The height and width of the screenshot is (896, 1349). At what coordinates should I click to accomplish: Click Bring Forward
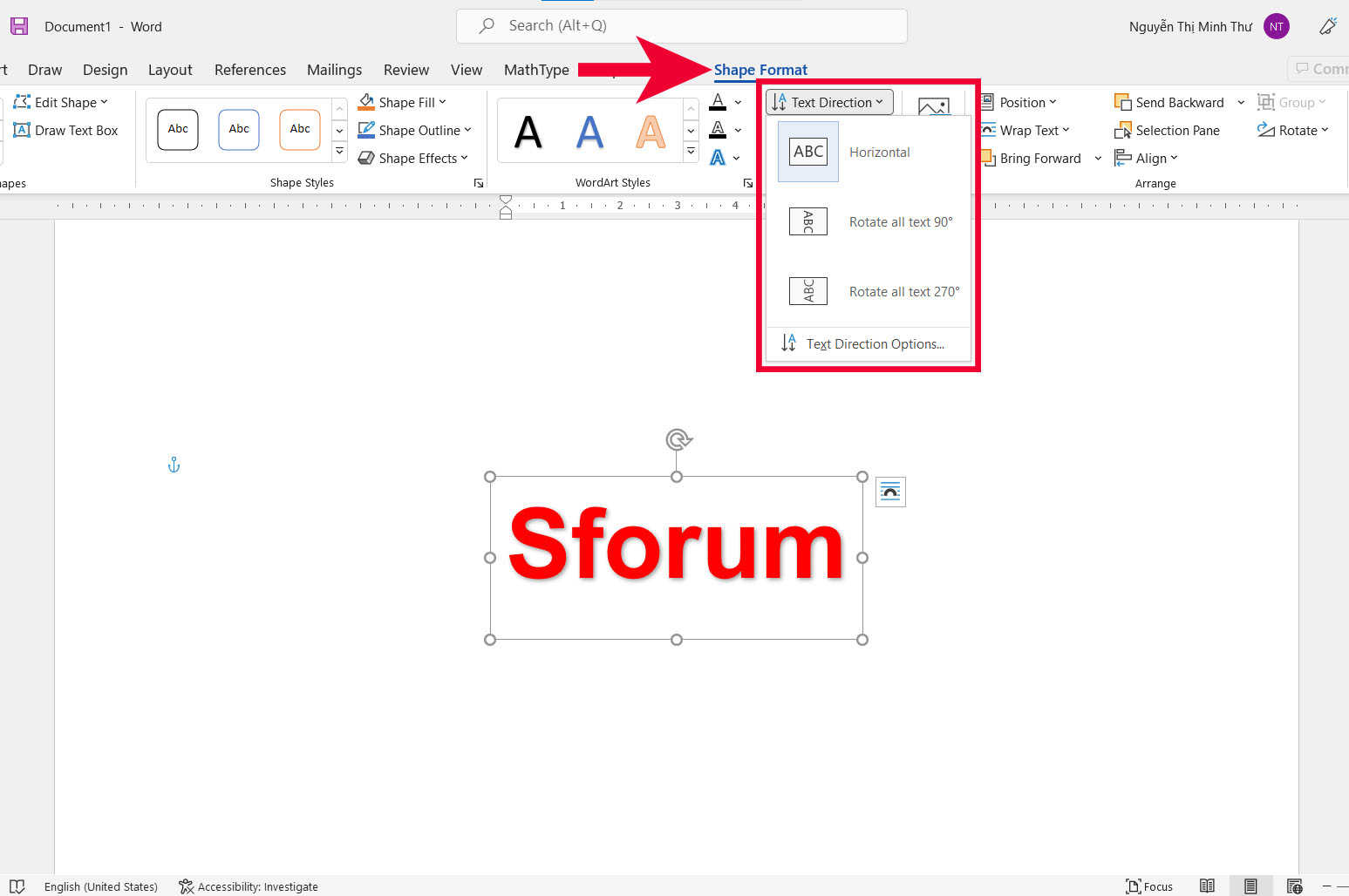pyautogui.click(x=1032, y=158)
